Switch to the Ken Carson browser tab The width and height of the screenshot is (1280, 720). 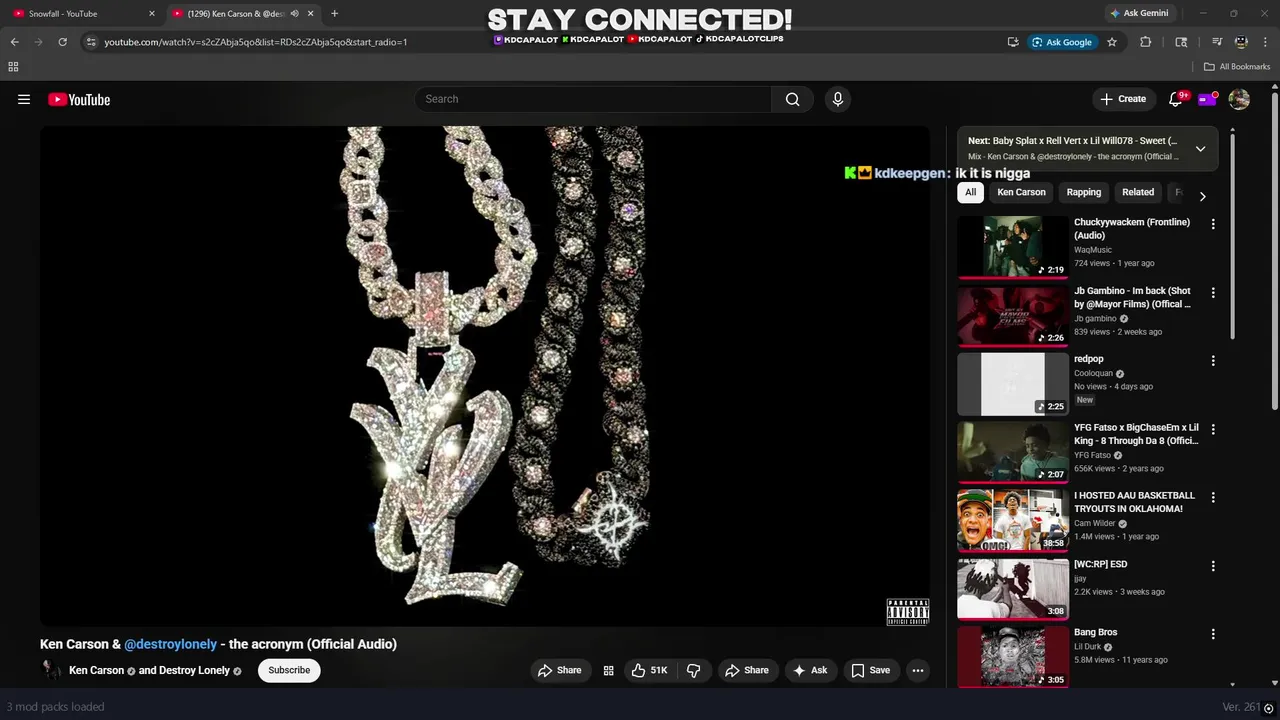point(241,14)
